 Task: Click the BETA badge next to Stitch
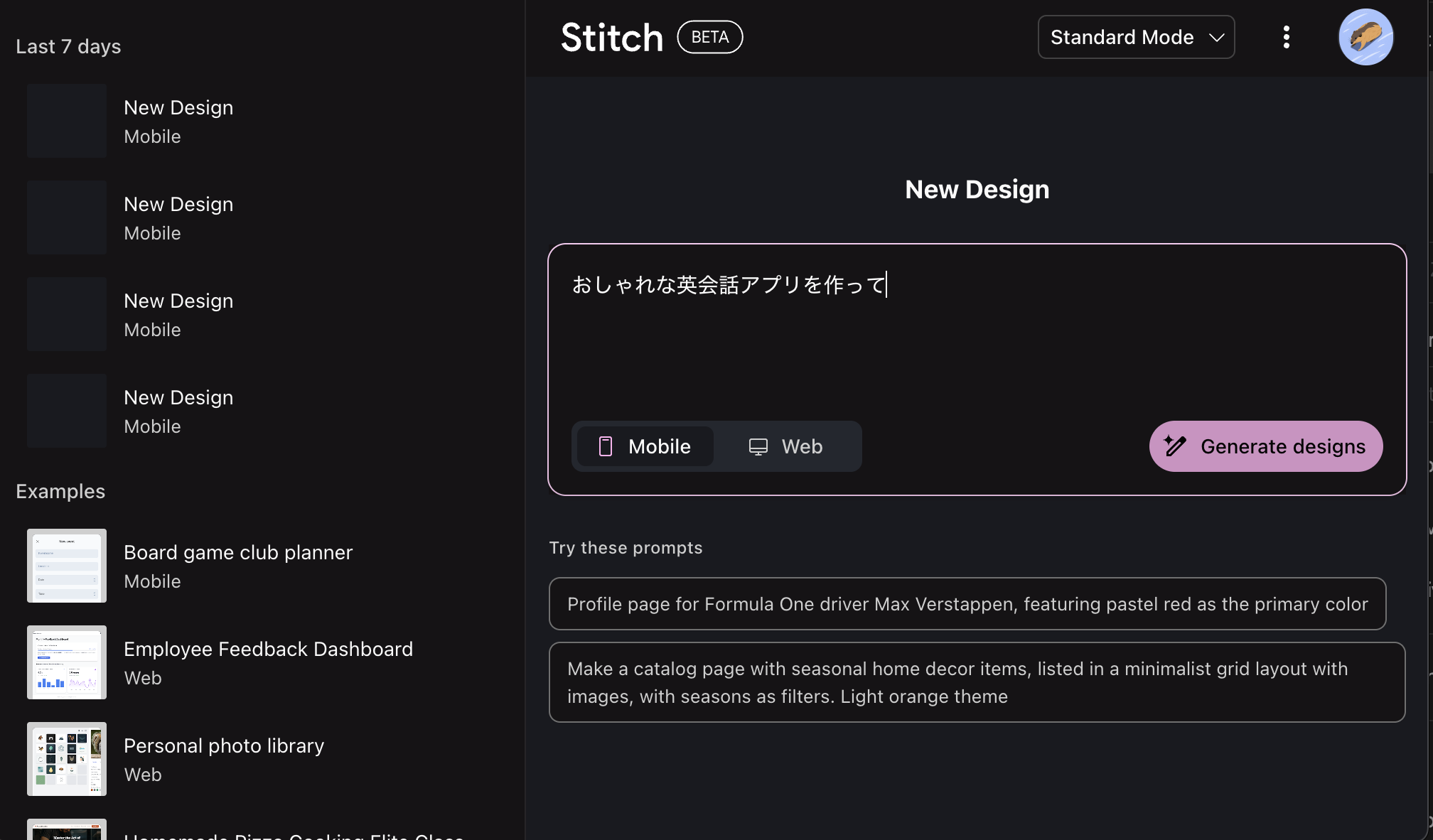[x=709, y=37]
